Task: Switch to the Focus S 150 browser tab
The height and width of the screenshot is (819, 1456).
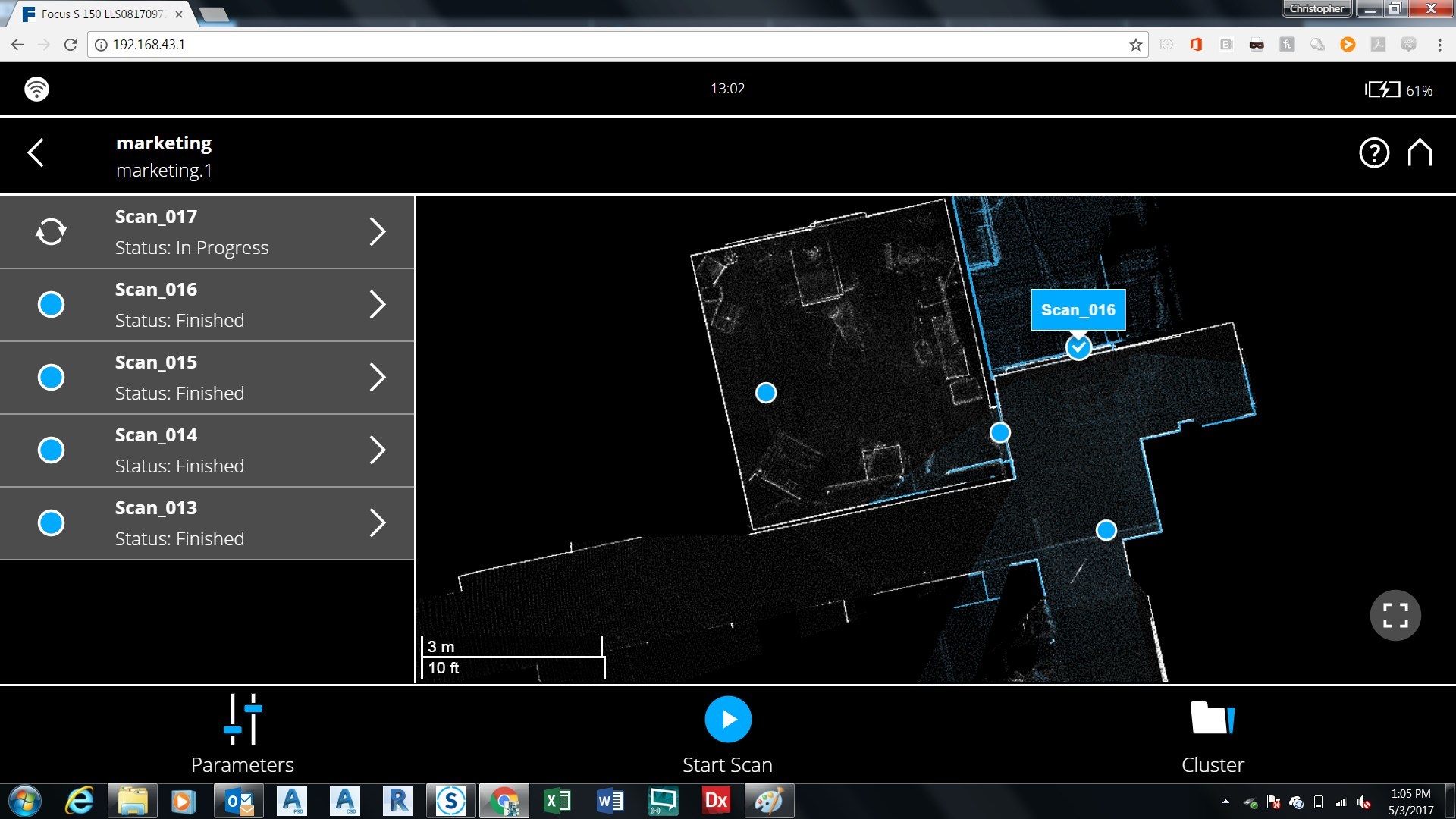Action: click(x=99, y=13)
